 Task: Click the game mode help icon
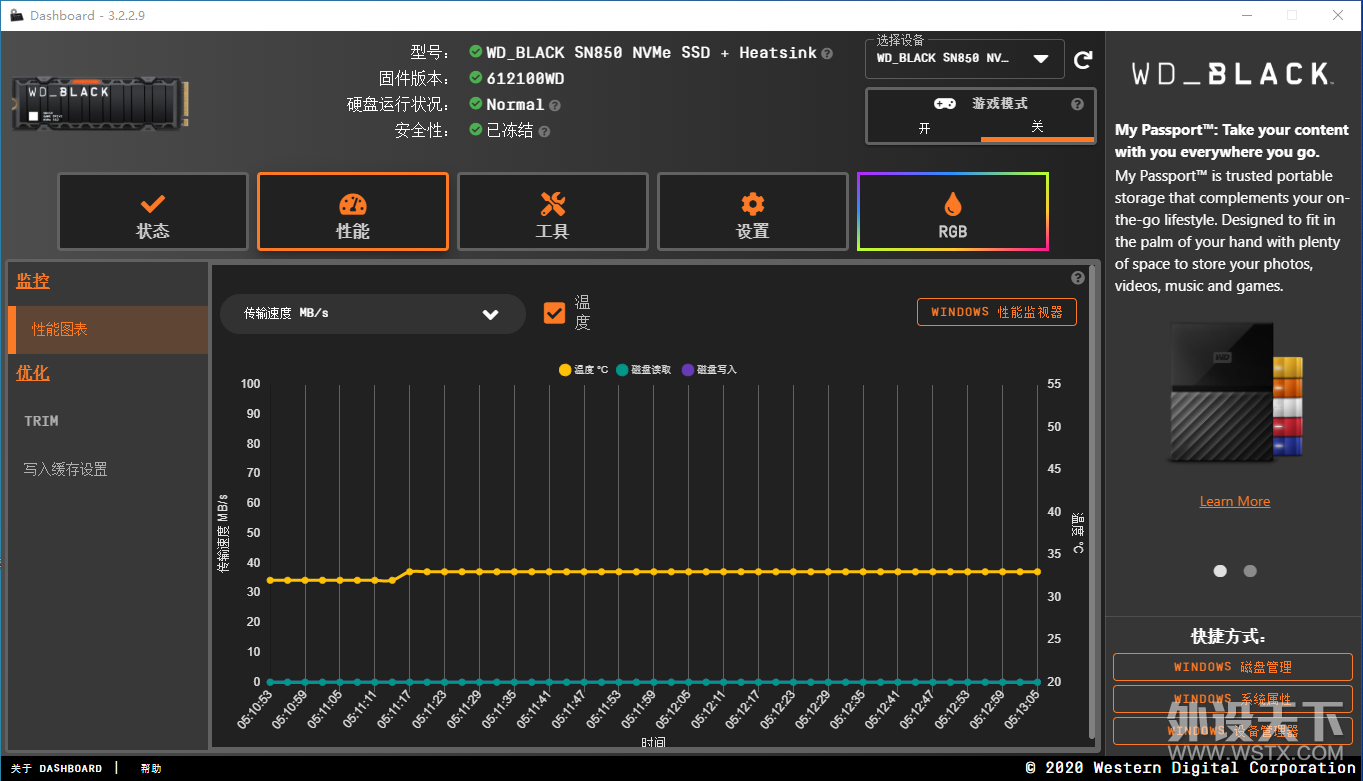pyautogui.click(x=1077, y=104)
